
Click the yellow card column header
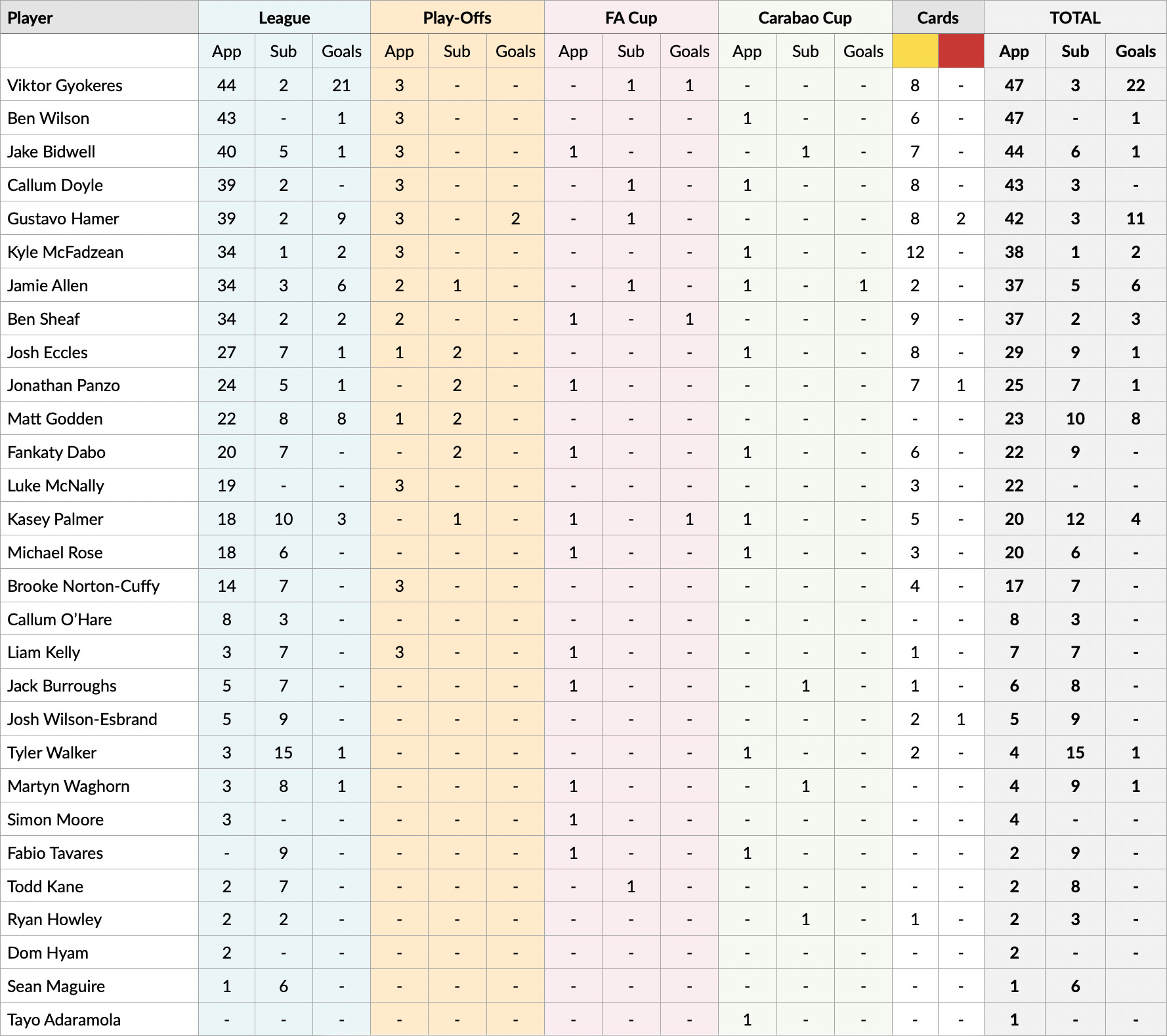pyautogui.click(x=915, y=51)
